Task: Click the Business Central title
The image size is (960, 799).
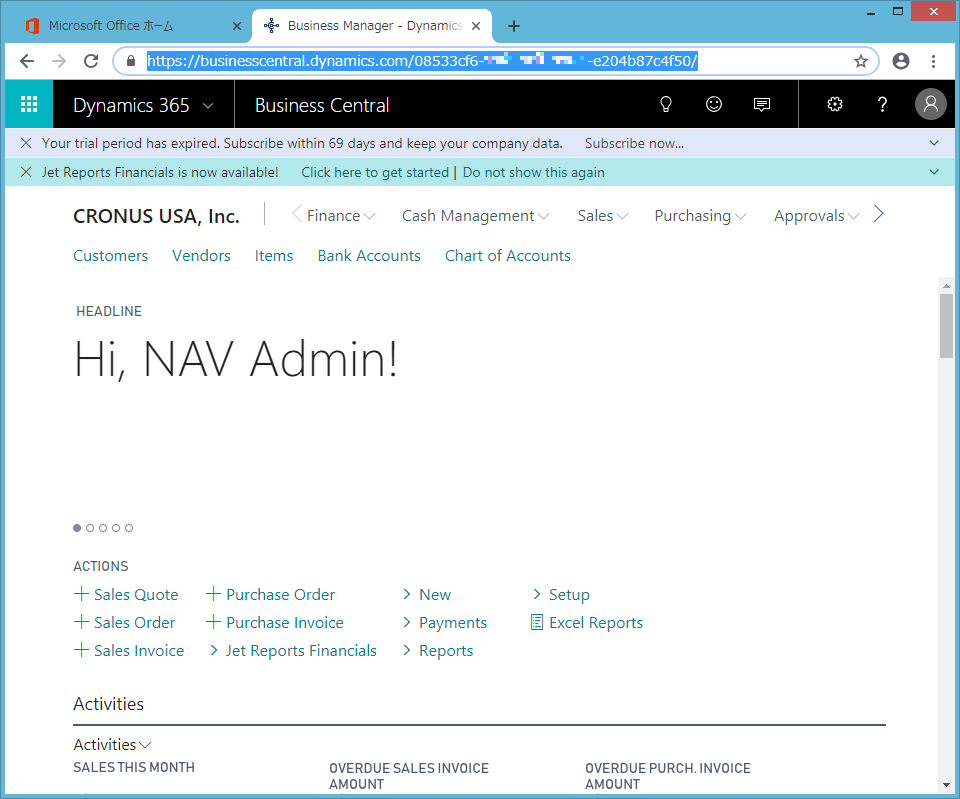Action: [322, 105]
